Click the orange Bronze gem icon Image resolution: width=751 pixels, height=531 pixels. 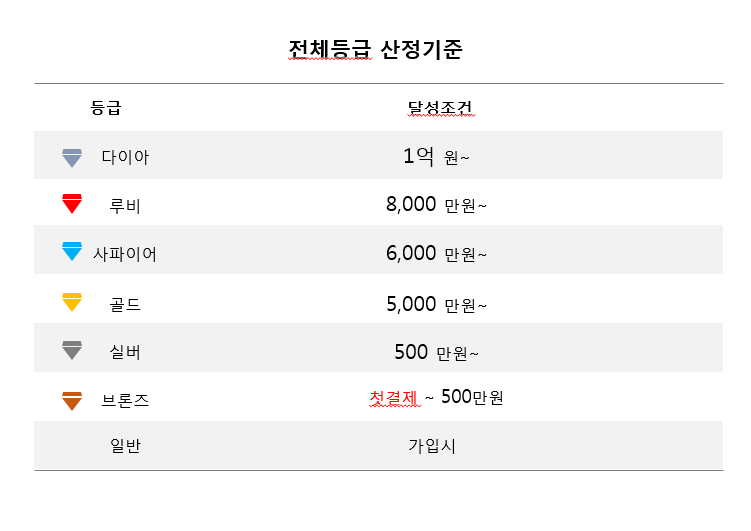coord(72,401)
